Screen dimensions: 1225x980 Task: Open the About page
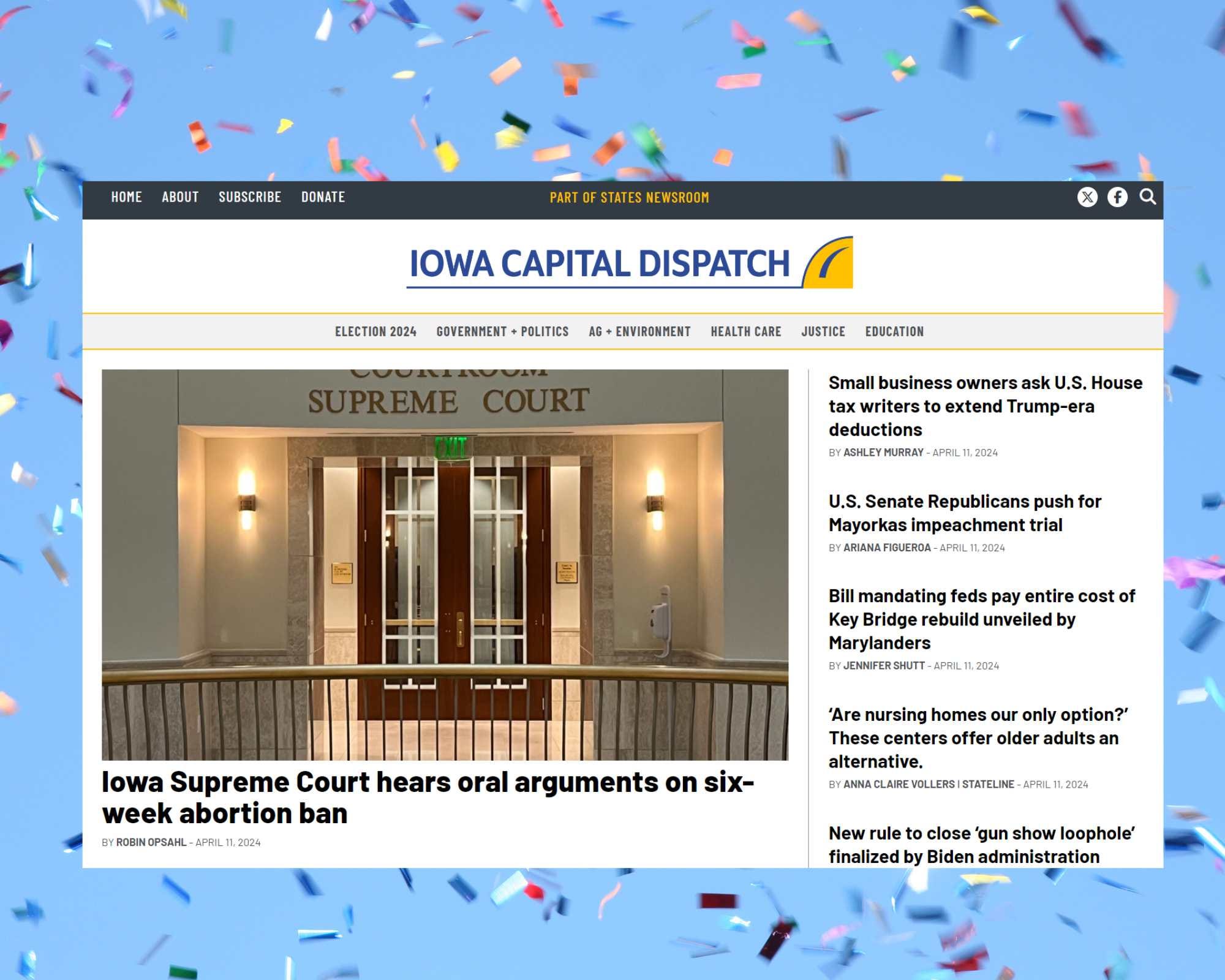(180, 197)
